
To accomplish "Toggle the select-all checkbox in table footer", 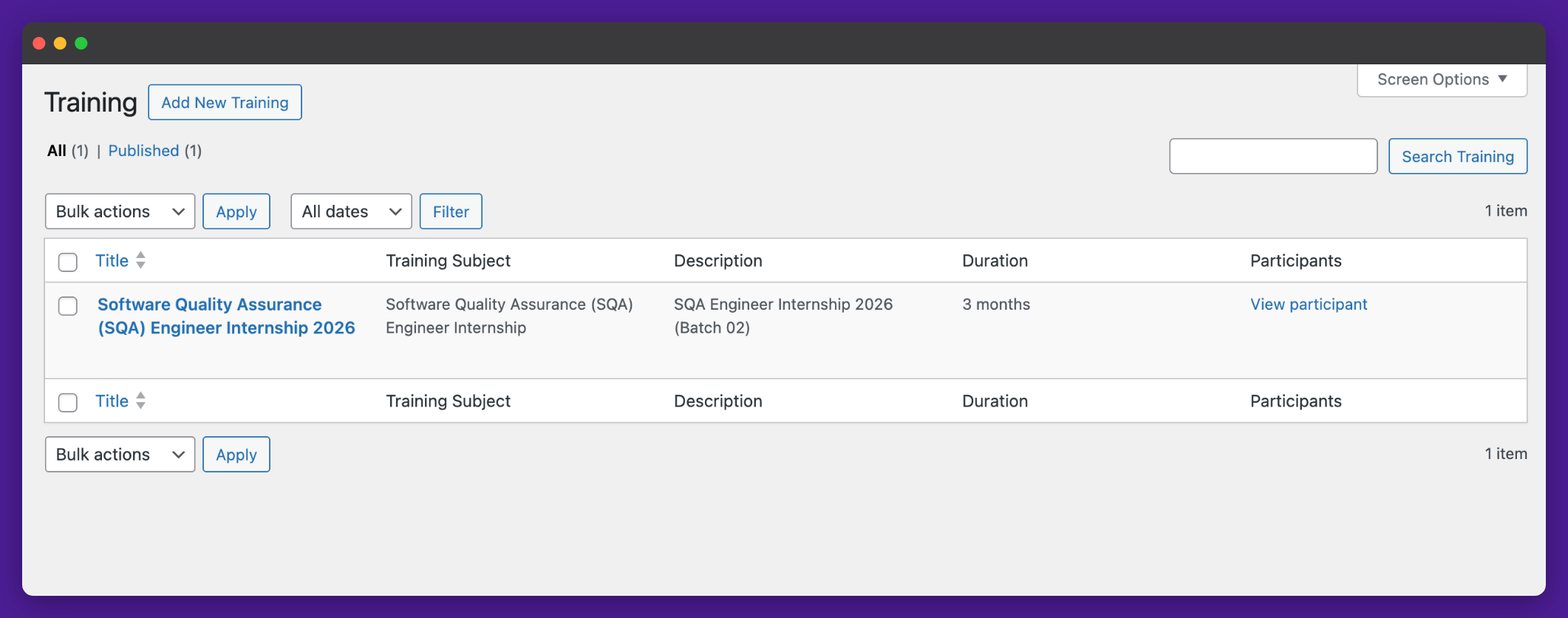I will tap(68, 402).
